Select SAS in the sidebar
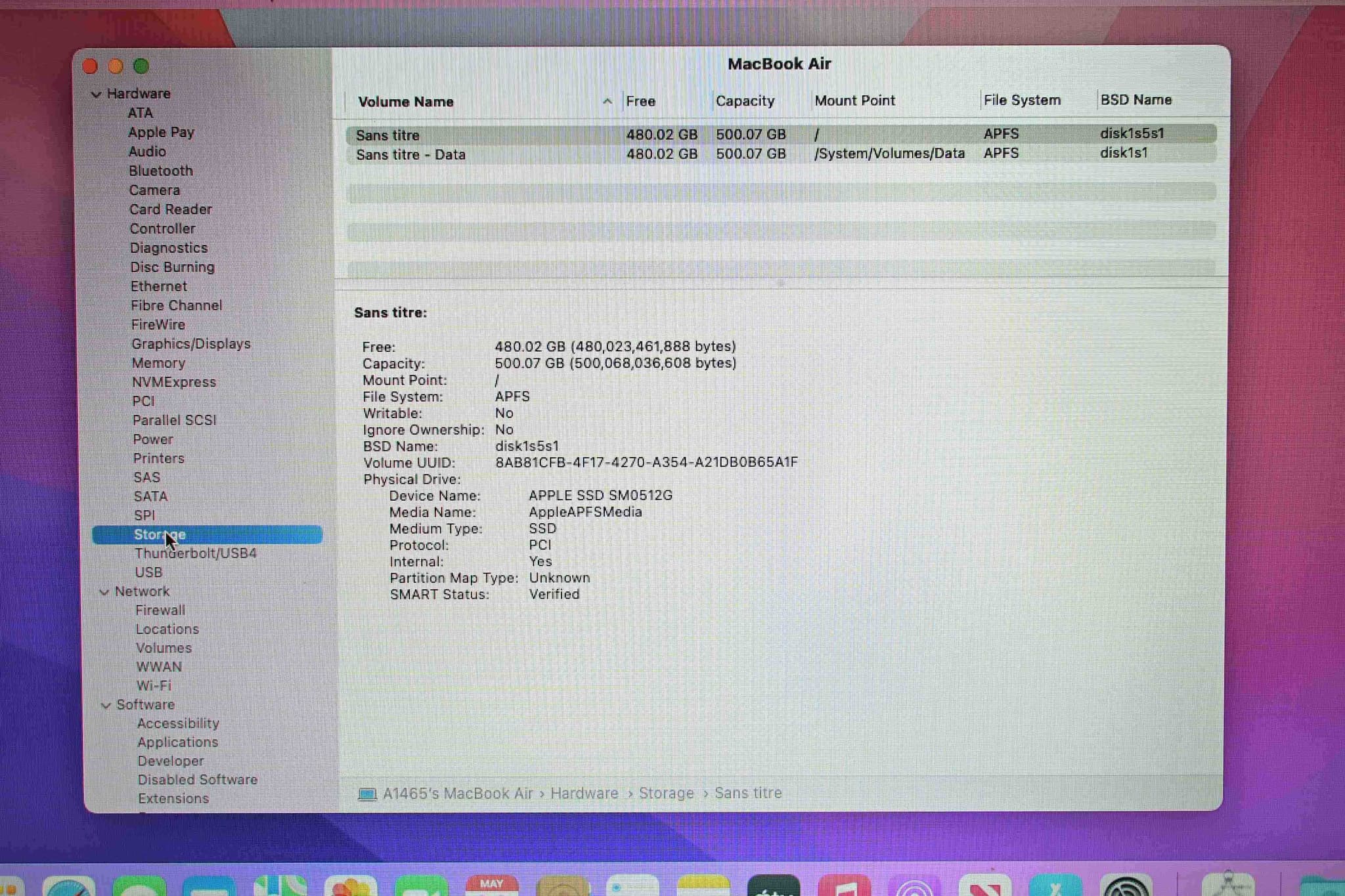 [x=147, y=477]
